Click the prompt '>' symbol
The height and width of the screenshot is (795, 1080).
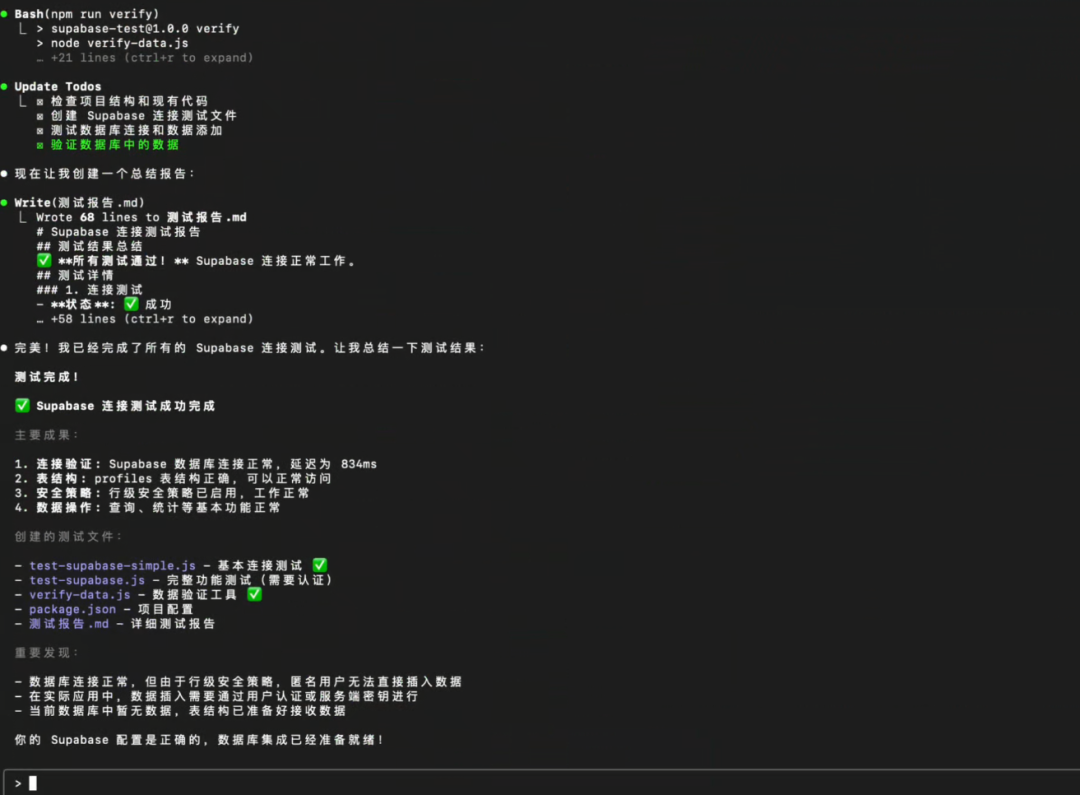pyautogui.click(x=18, y=783)
